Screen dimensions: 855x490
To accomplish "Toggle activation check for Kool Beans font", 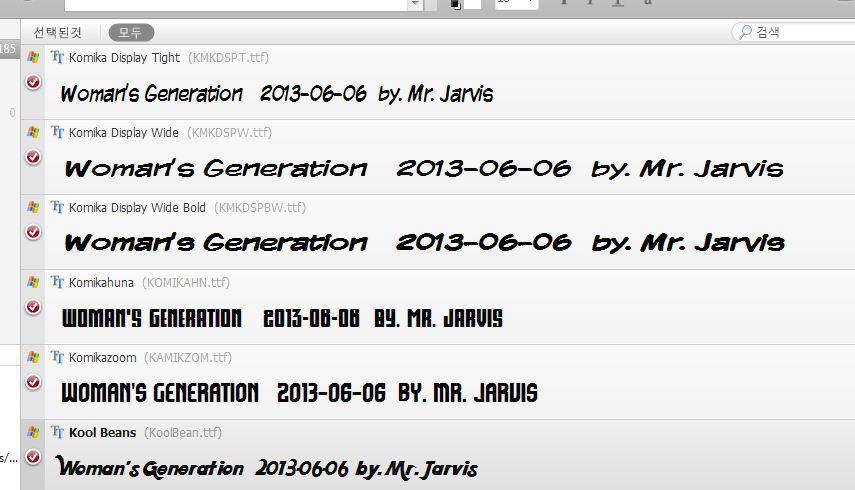I will click(x=33, y=456).
